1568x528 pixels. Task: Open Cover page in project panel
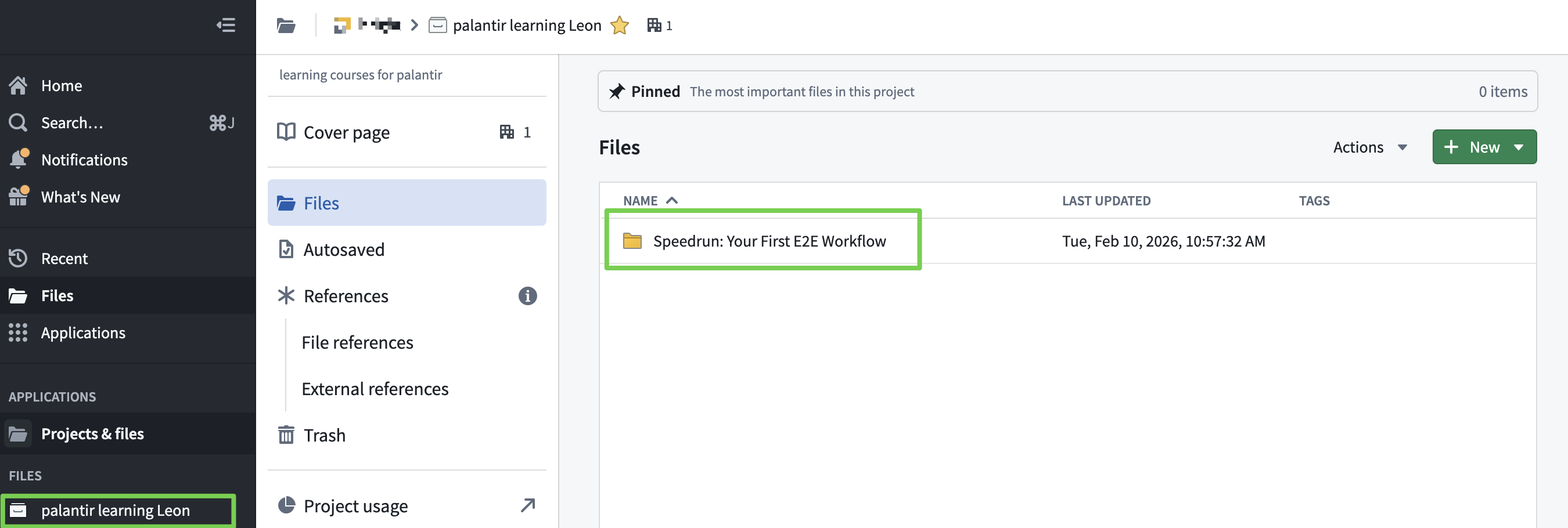point(346,132)
